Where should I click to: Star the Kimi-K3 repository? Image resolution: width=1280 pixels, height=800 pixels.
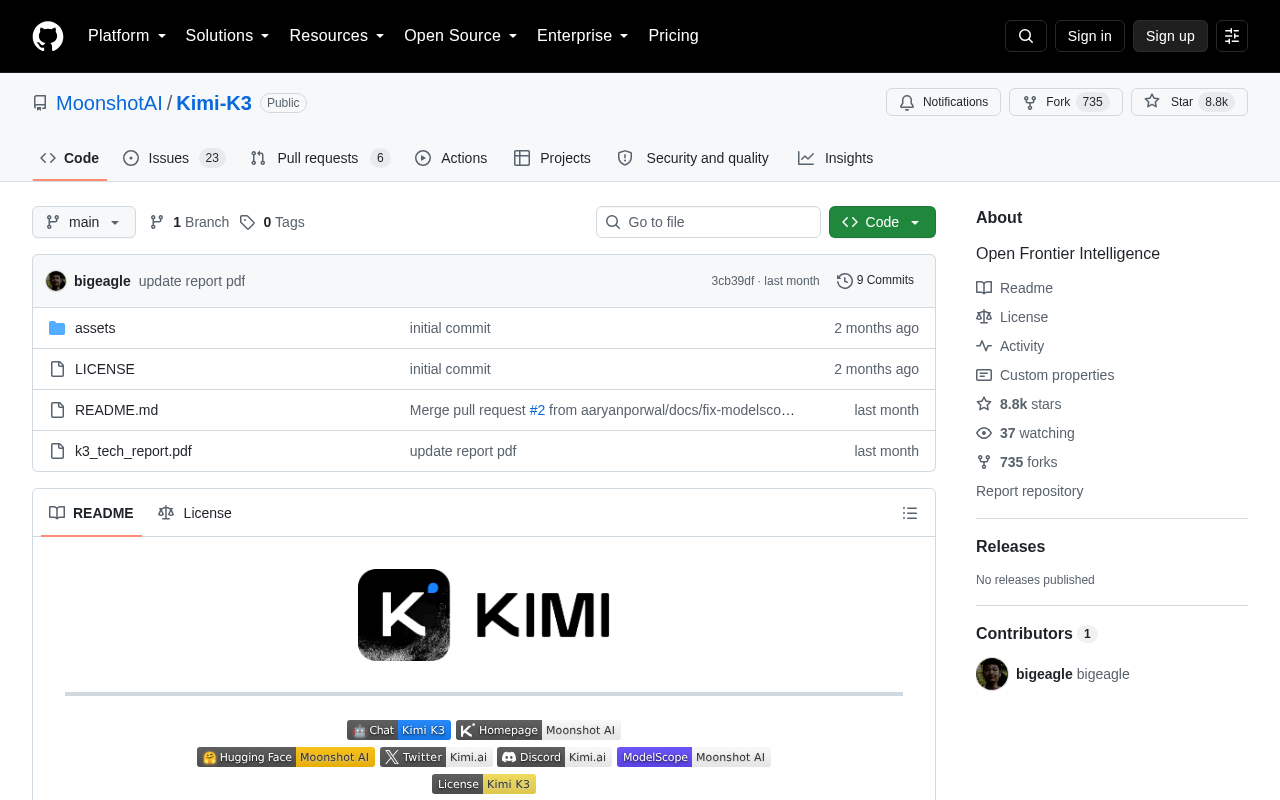point(1189,102)
